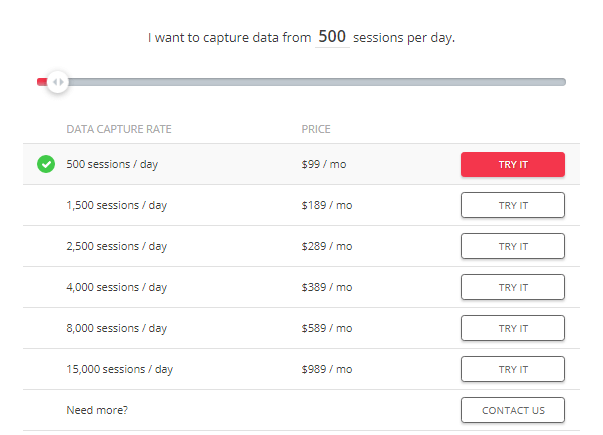Click the CONTACT US button

(513, 410)
